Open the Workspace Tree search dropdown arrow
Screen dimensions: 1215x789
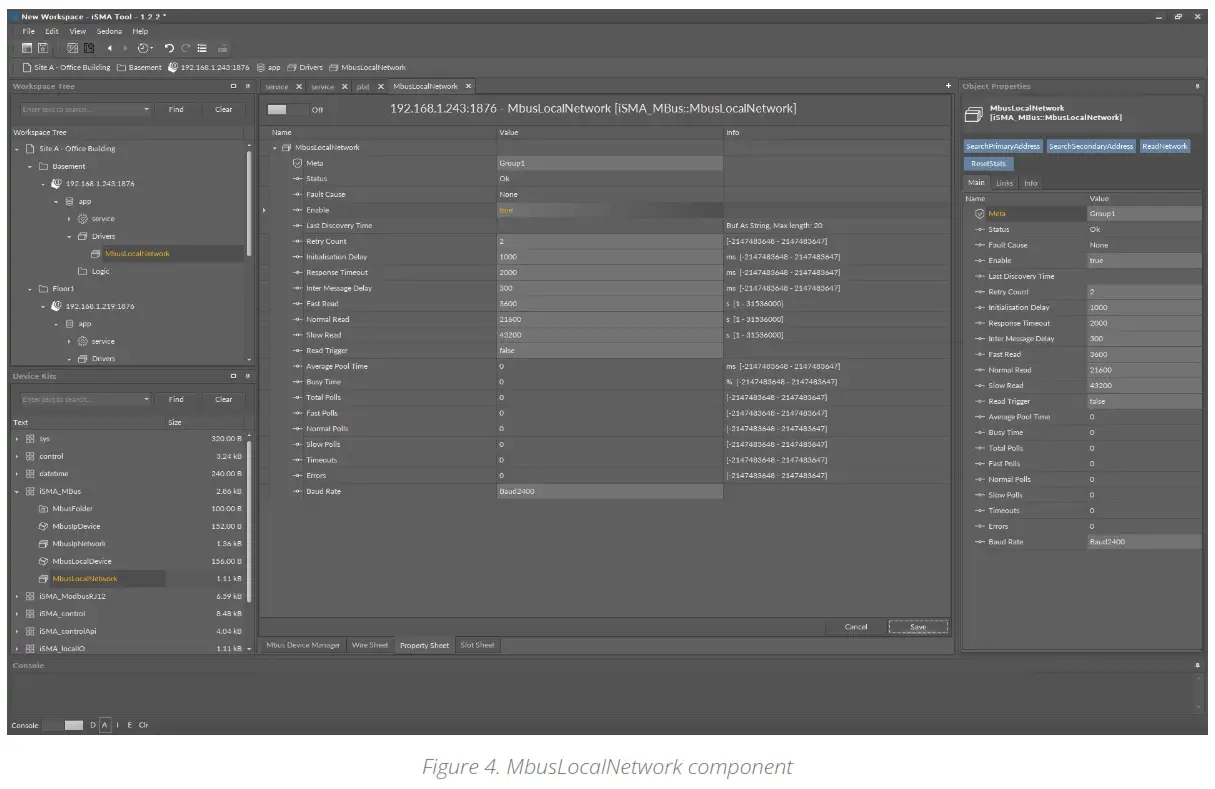point(146,109)
